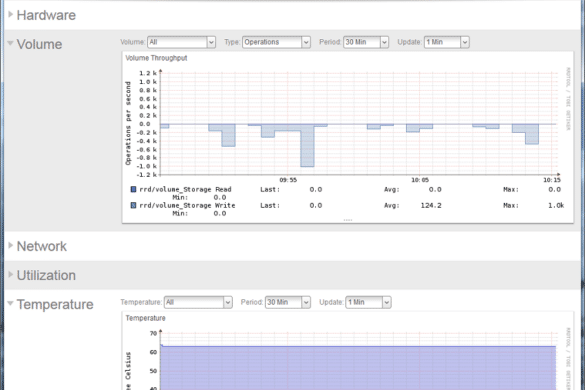Open the Volume 'All' dropdown
Screen dimensions: 585x390
coord(181,42)
